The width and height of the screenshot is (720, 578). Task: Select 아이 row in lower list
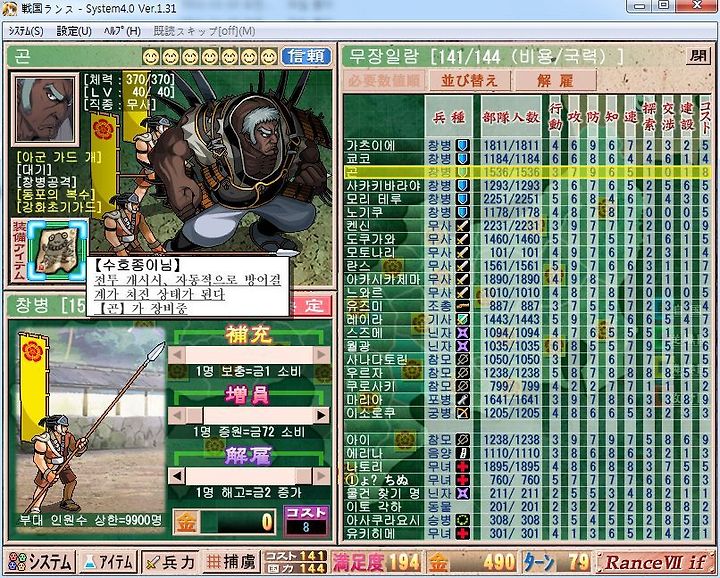click(x=527, y=439)
